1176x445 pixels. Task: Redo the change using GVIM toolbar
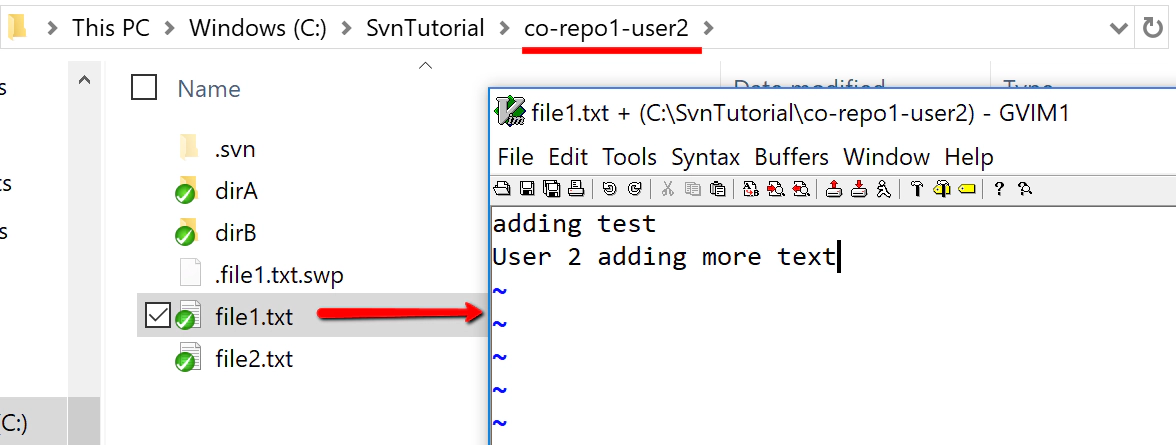pos(634,189)
